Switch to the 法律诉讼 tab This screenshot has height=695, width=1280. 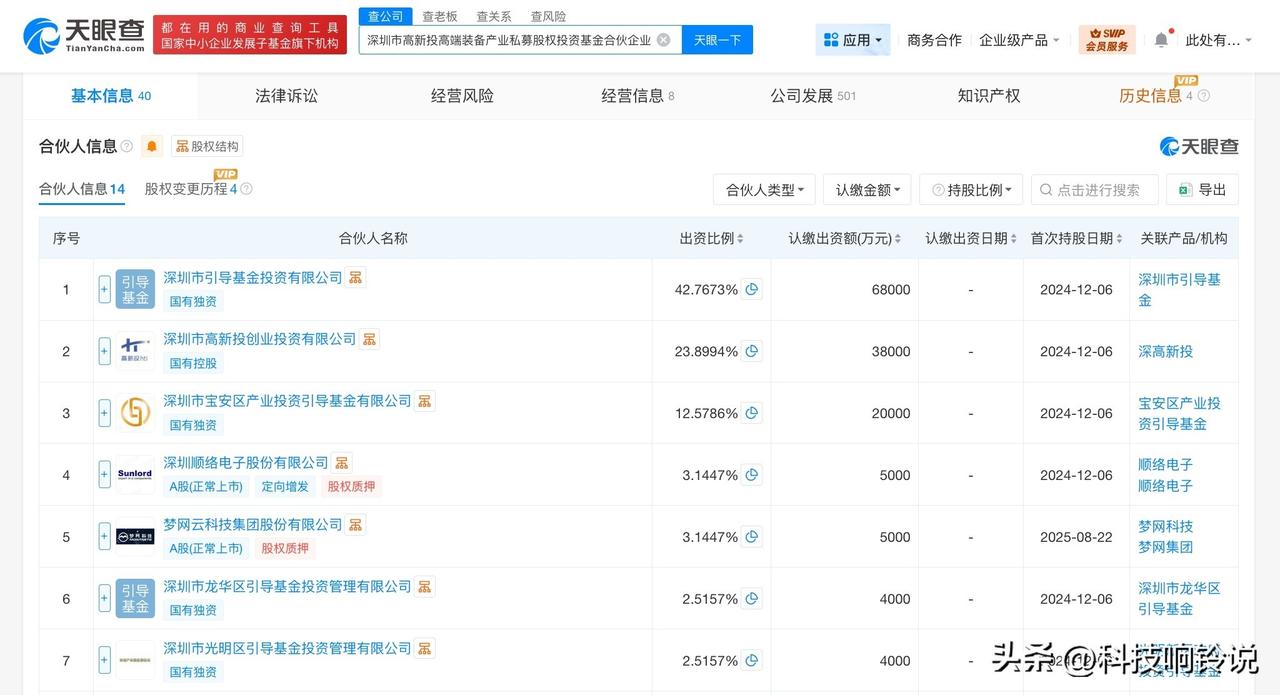(286, 96)
